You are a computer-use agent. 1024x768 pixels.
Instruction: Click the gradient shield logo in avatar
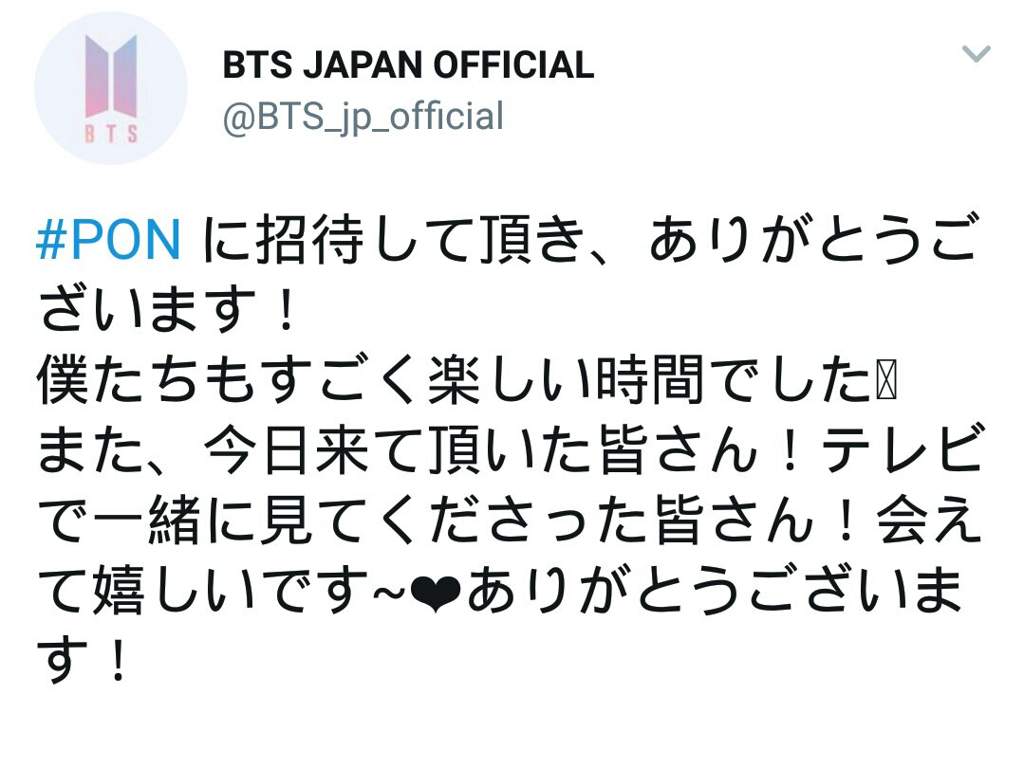(112, 76)
